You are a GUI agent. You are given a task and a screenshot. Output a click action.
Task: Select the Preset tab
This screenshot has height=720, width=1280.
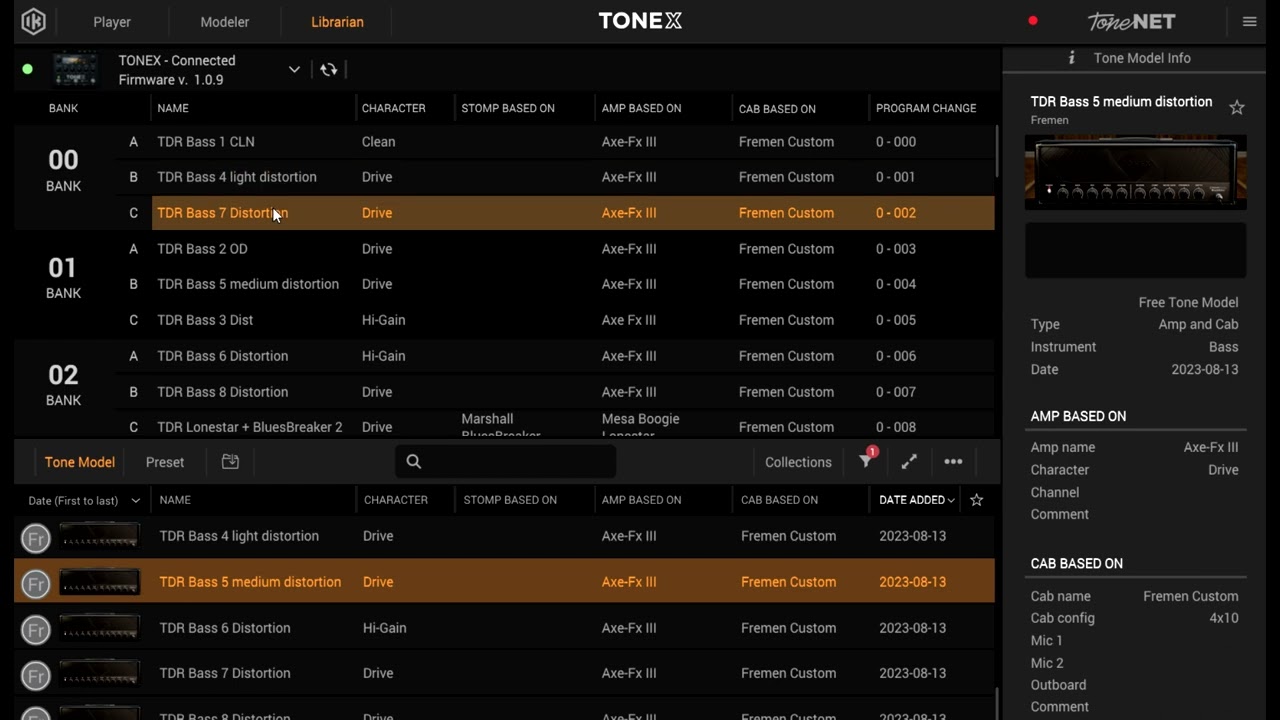165,462
